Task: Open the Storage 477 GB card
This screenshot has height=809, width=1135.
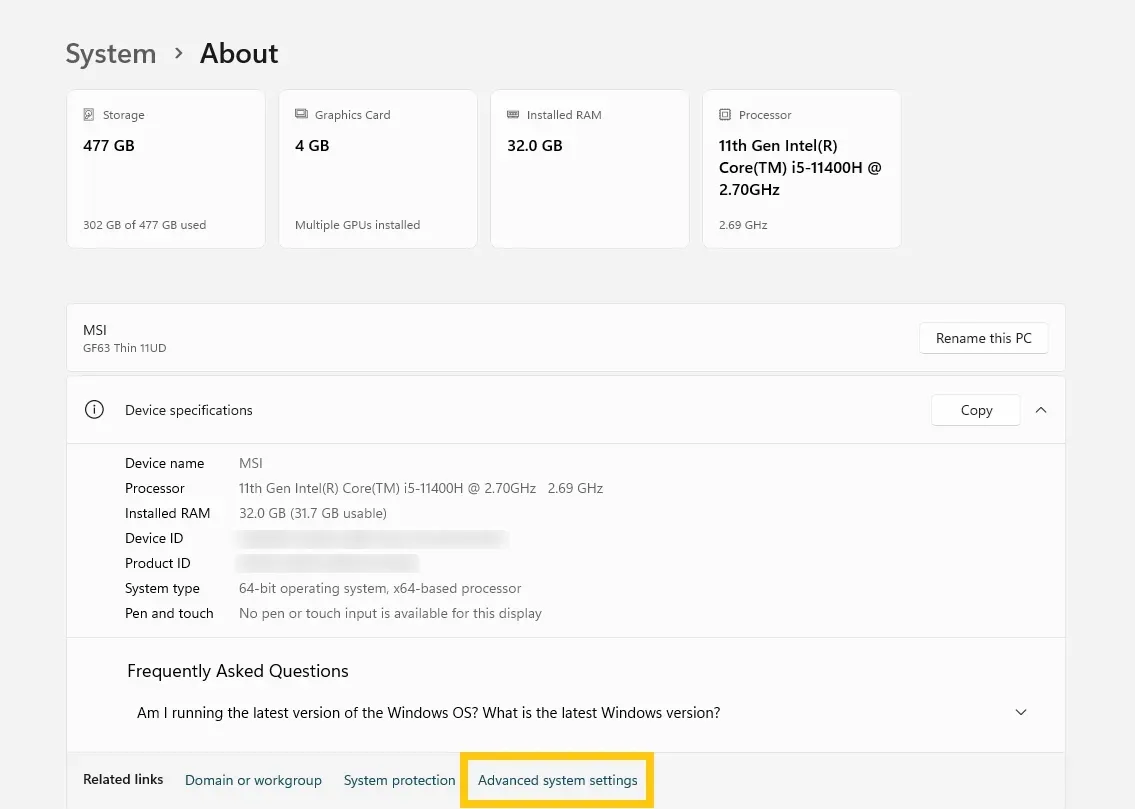Action: (x=166, y=169)
